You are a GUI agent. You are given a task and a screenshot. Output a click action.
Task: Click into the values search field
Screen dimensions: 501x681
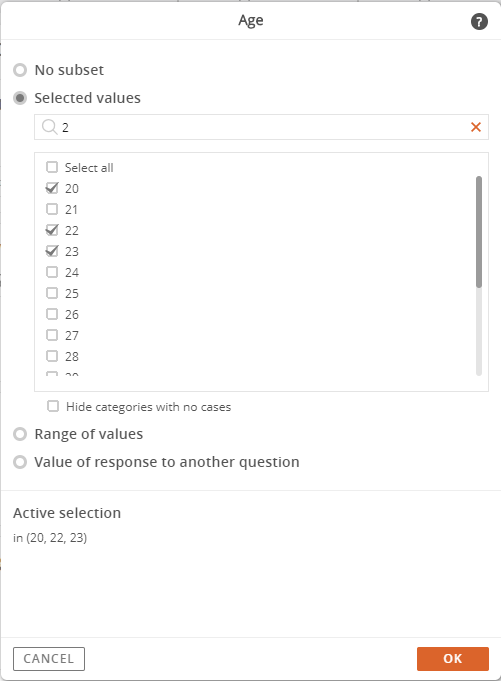pyautogui.click(x=261, y=127)
